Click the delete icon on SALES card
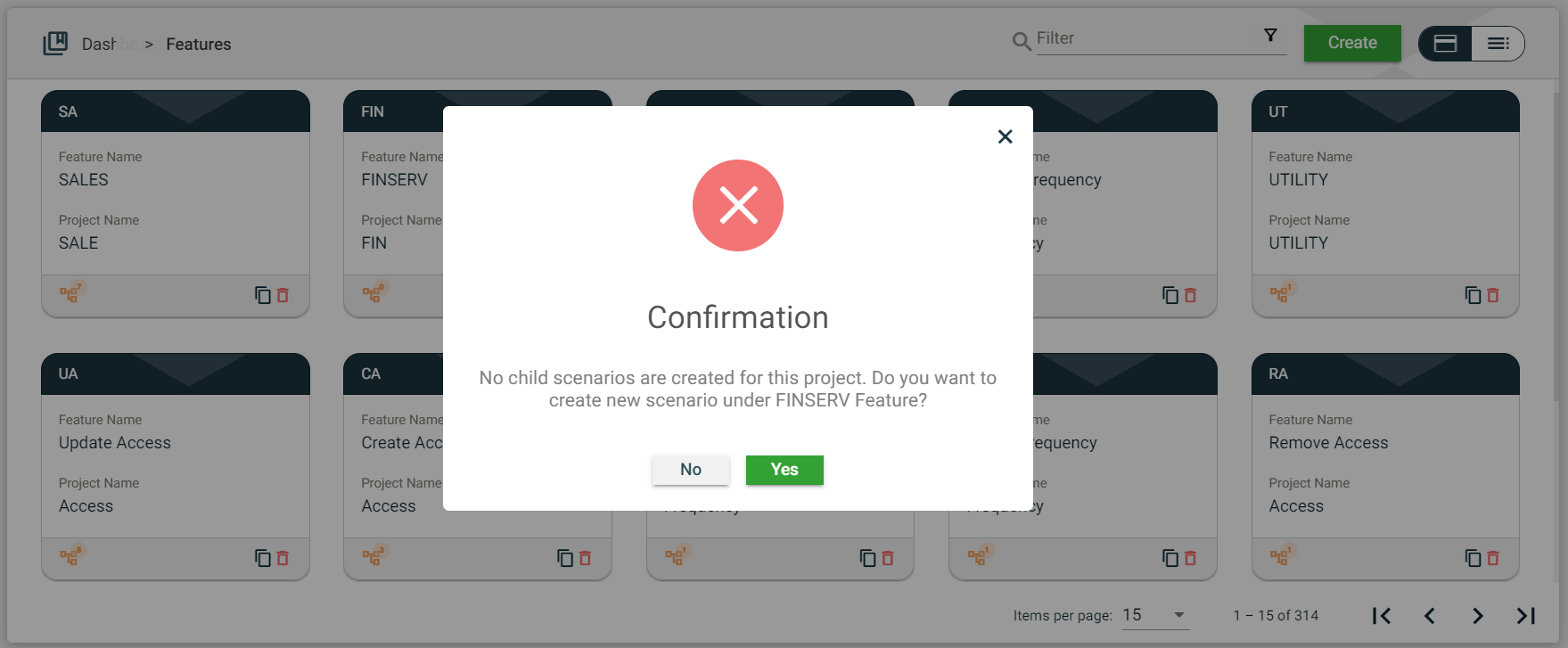This screenshot has width=1568, height=648. 283,295
